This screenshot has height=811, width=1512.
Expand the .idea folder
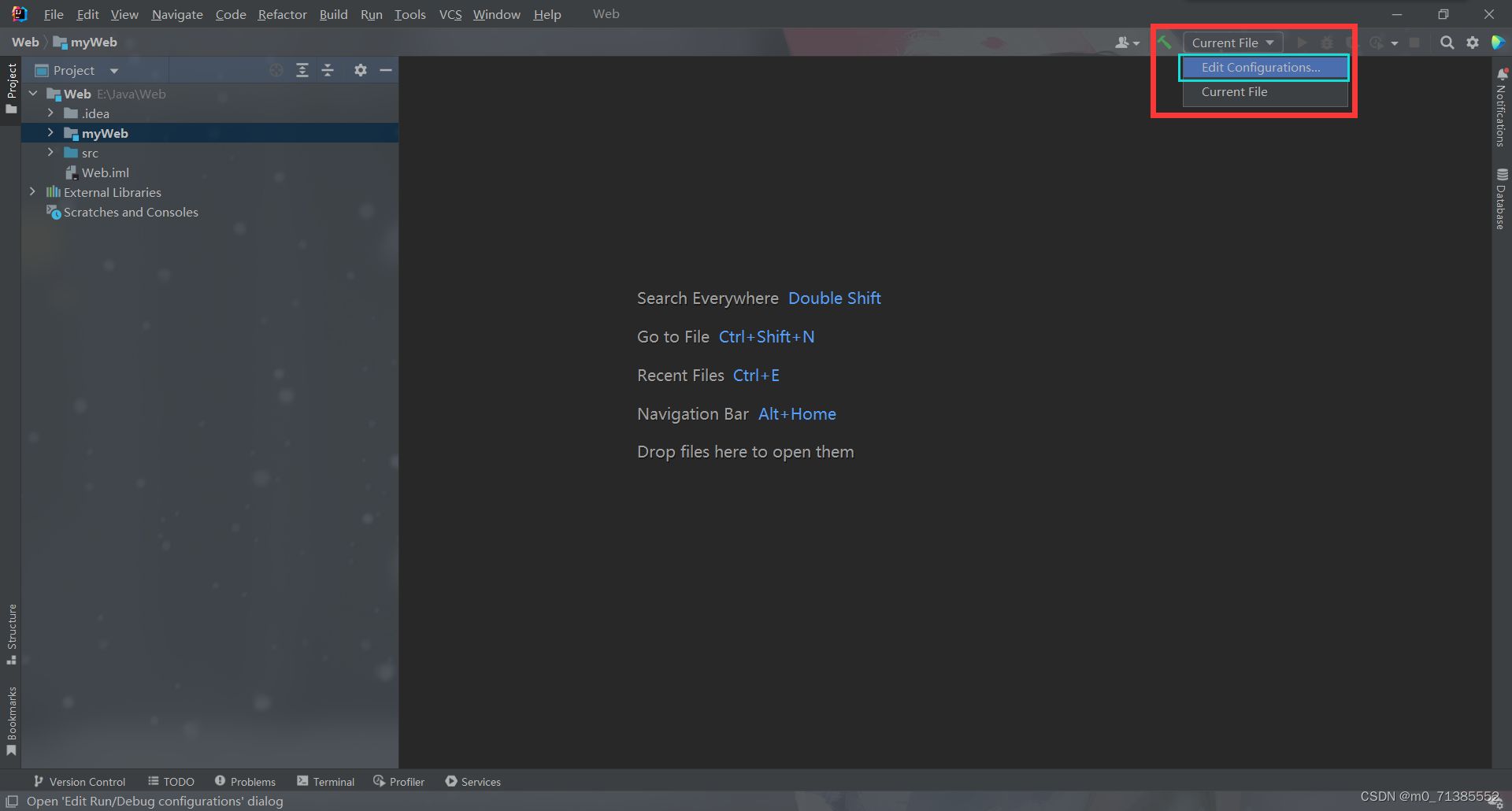click(50, 113)
